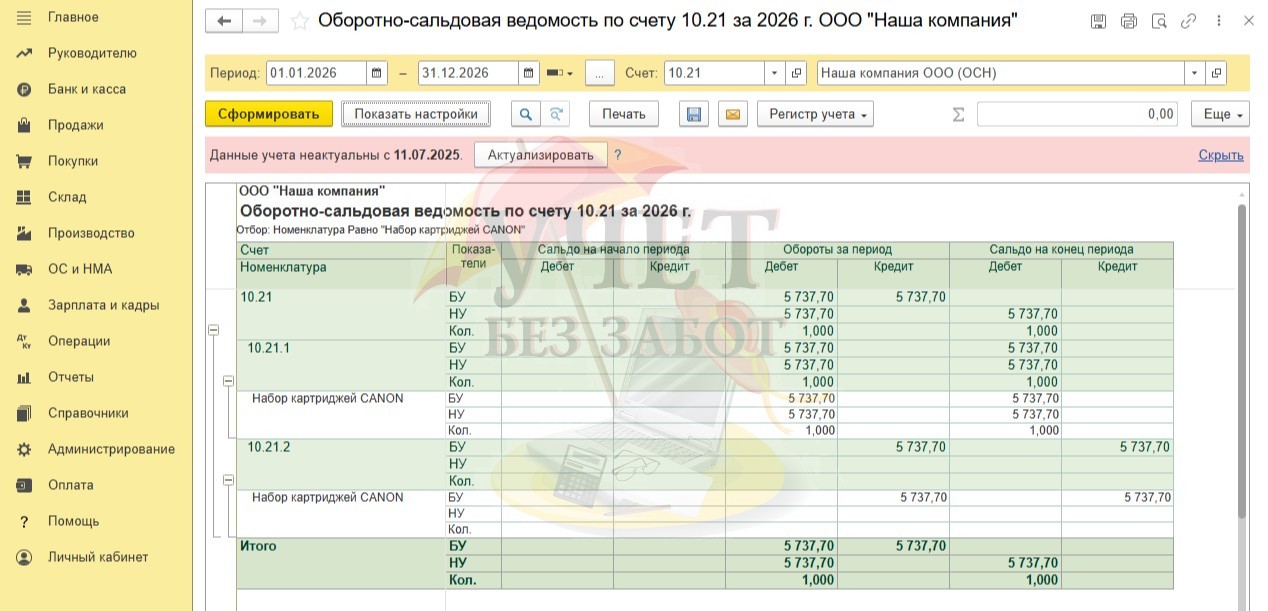1268x611 pixels.
Task: Collapse the 10.21 account group in the report
Action: (213, 331)
